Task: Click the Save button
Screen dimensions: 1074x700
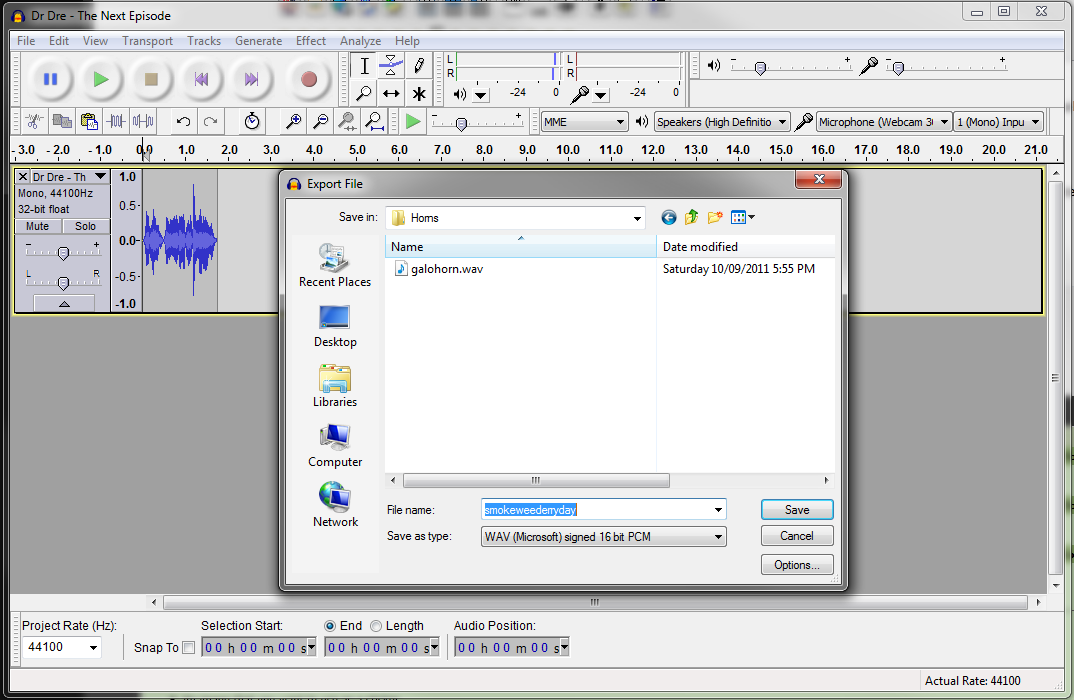Action: [x=797, y=510]
